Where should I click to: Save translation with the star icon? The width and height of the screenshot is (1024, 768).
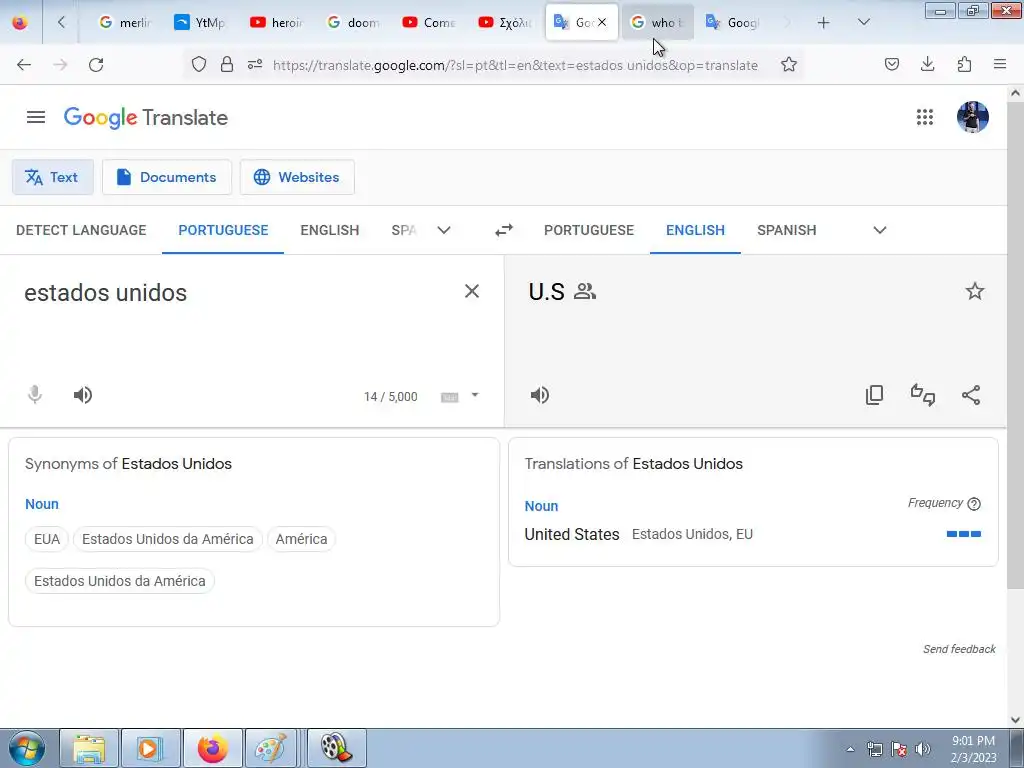[x=974, y=291]
